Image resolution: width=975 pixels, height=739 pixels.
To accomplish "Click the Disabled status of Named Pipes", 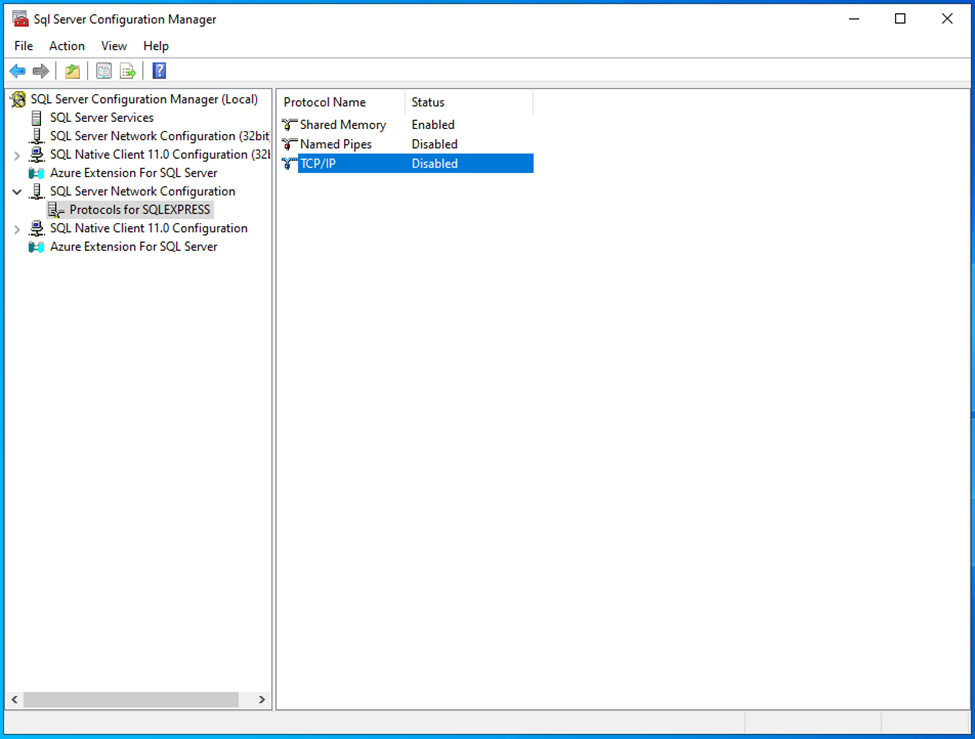I will [434, 144].
